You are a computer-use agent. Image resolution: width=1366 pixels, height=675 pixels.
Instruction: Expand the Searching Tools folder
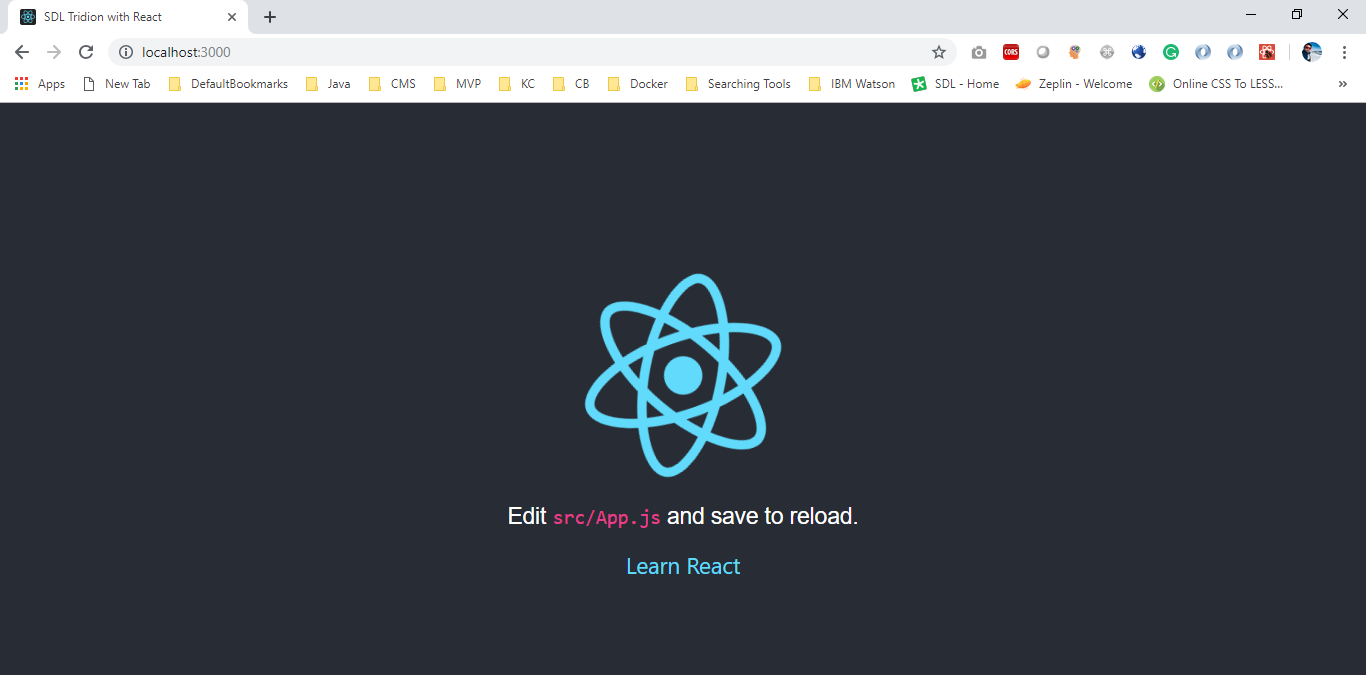point(738,84)
